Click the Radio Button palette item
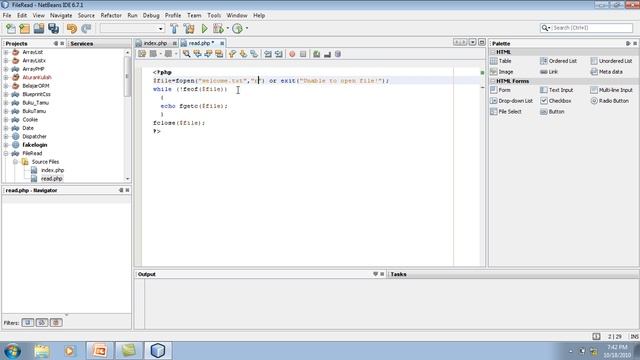This screenshot has height=360, width=640. tap(610, 101)
